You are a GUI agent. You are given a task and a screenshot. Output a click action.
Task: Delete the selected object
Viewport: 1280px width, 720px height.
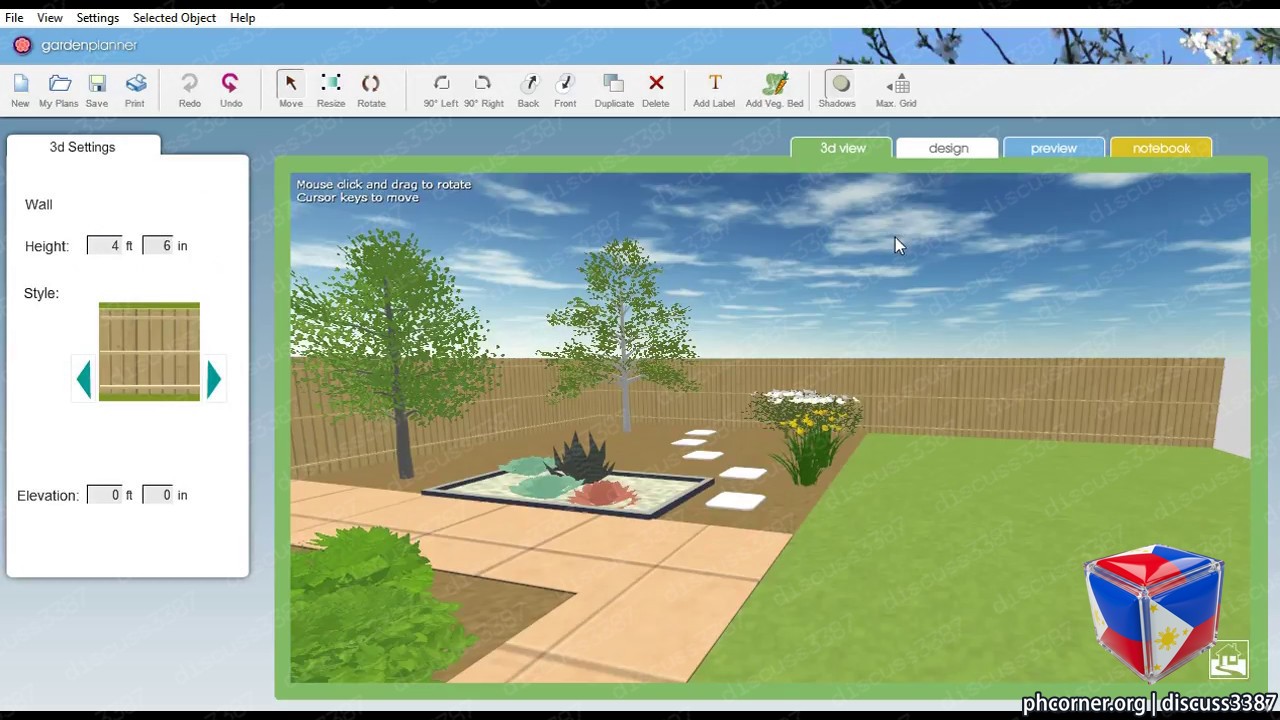pyautogui.click(x=656, y=90)
